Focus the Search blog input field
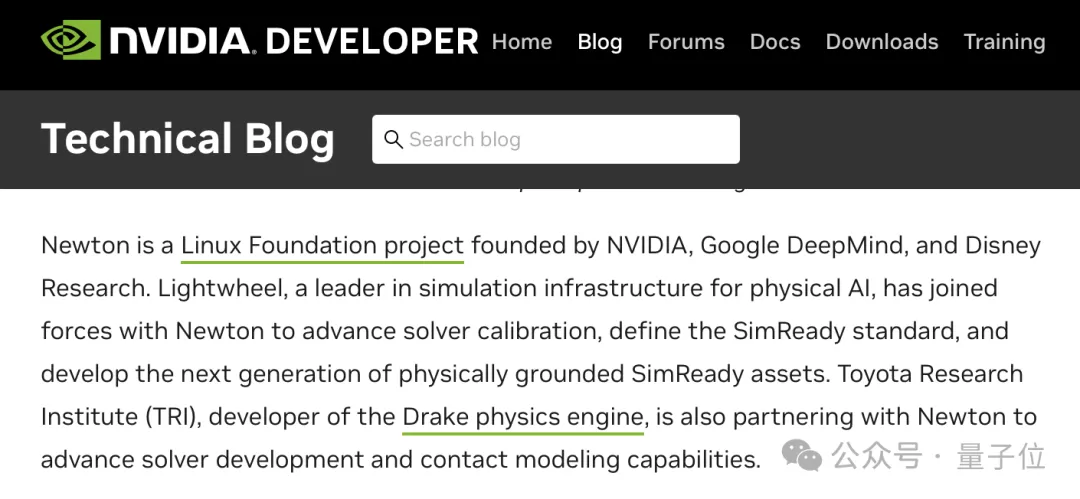 pos(570,139)
